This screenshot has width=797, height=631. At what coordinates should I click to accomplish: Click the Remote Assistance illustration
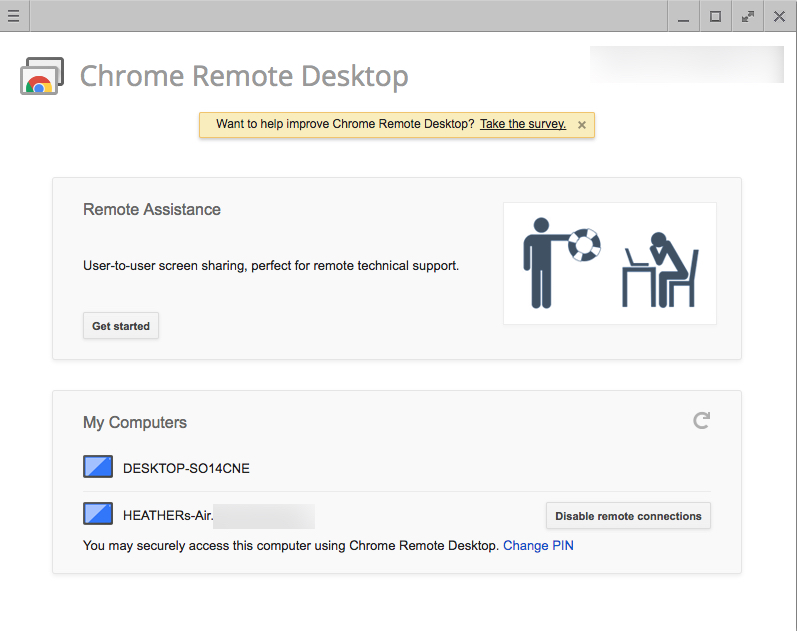coord(610,263)
